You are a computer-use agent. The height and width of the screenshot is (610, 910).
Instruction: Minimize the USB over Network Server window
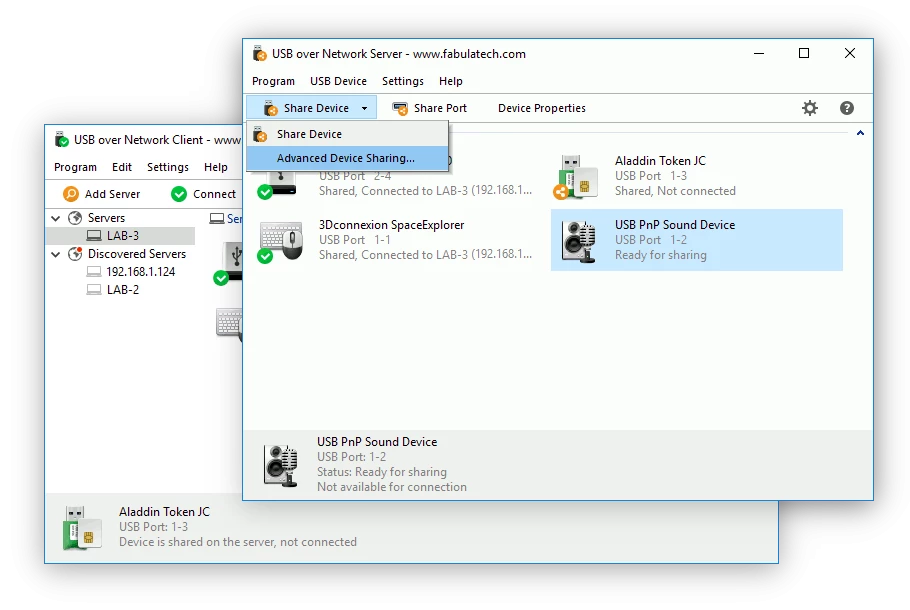[759, 53]
